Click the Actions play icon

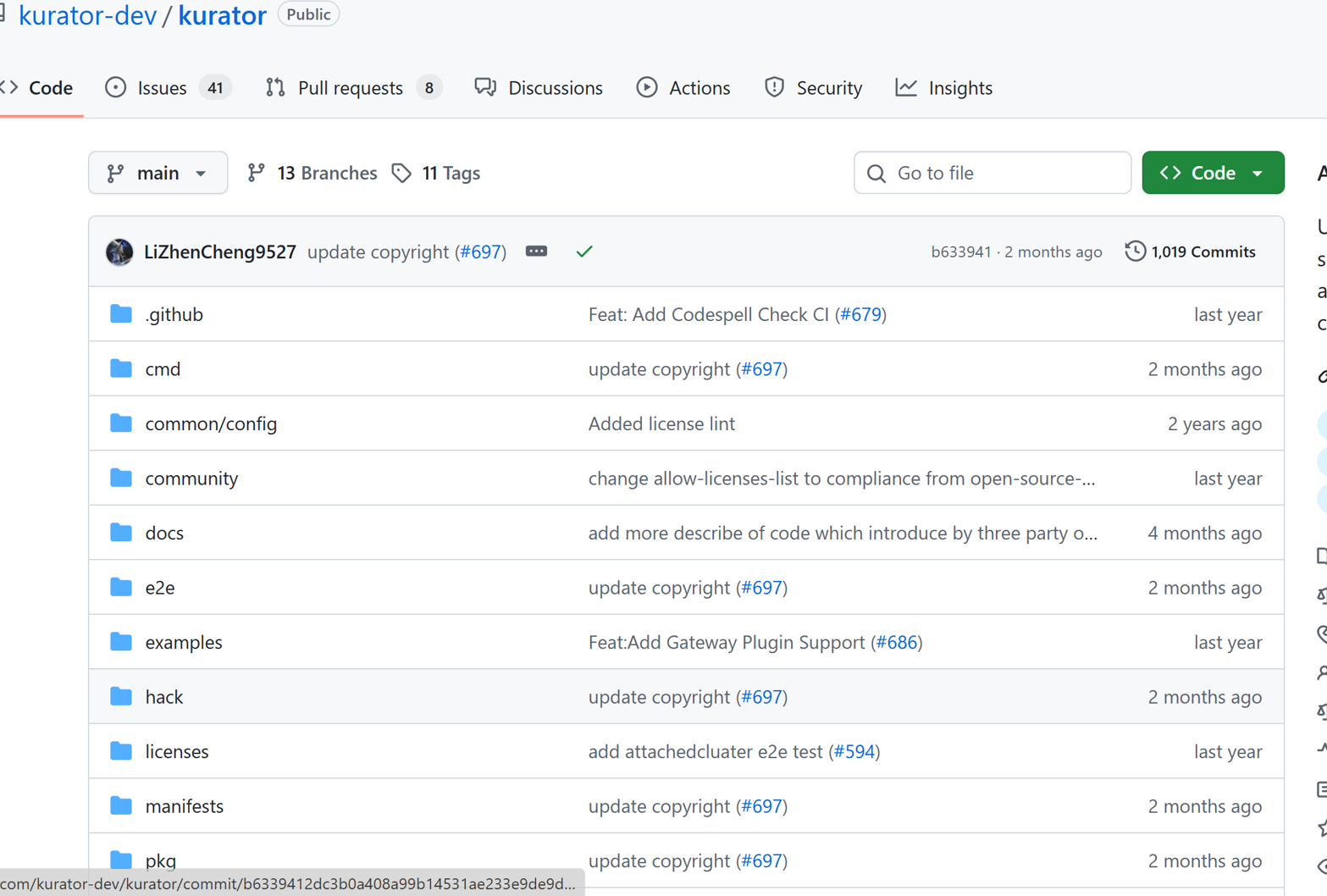(647, 87)
